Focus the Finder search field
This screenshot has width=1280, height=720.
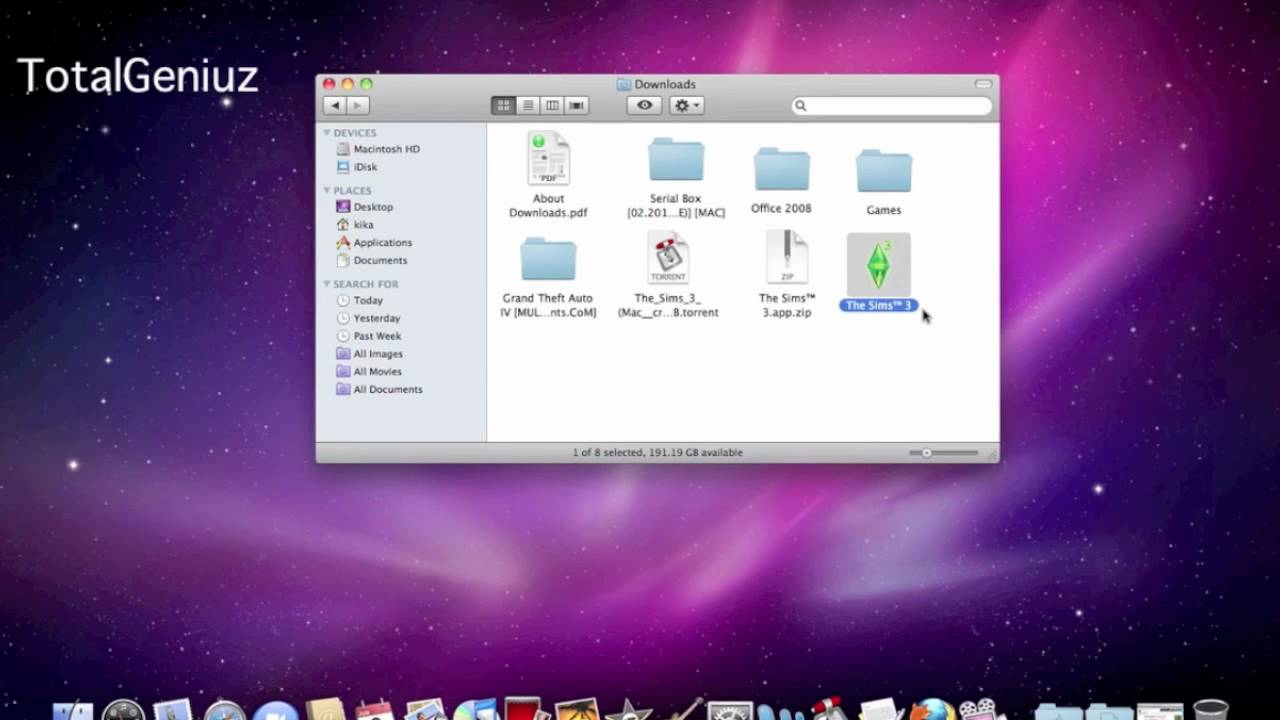click(x=892, y=106)
